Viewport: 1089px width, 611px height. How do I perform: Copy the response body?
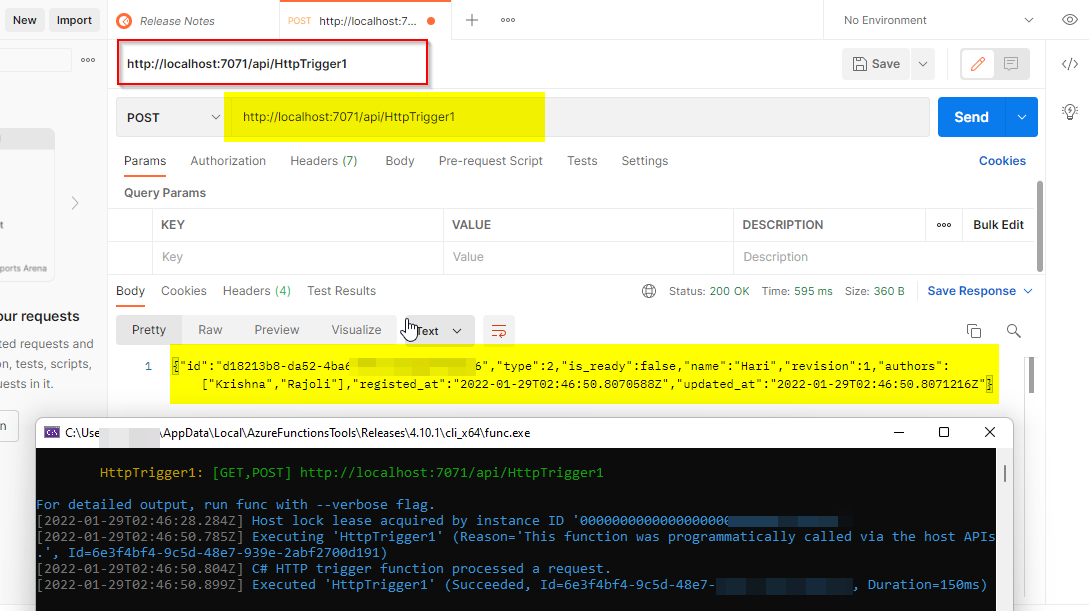[x=974, y=330]
